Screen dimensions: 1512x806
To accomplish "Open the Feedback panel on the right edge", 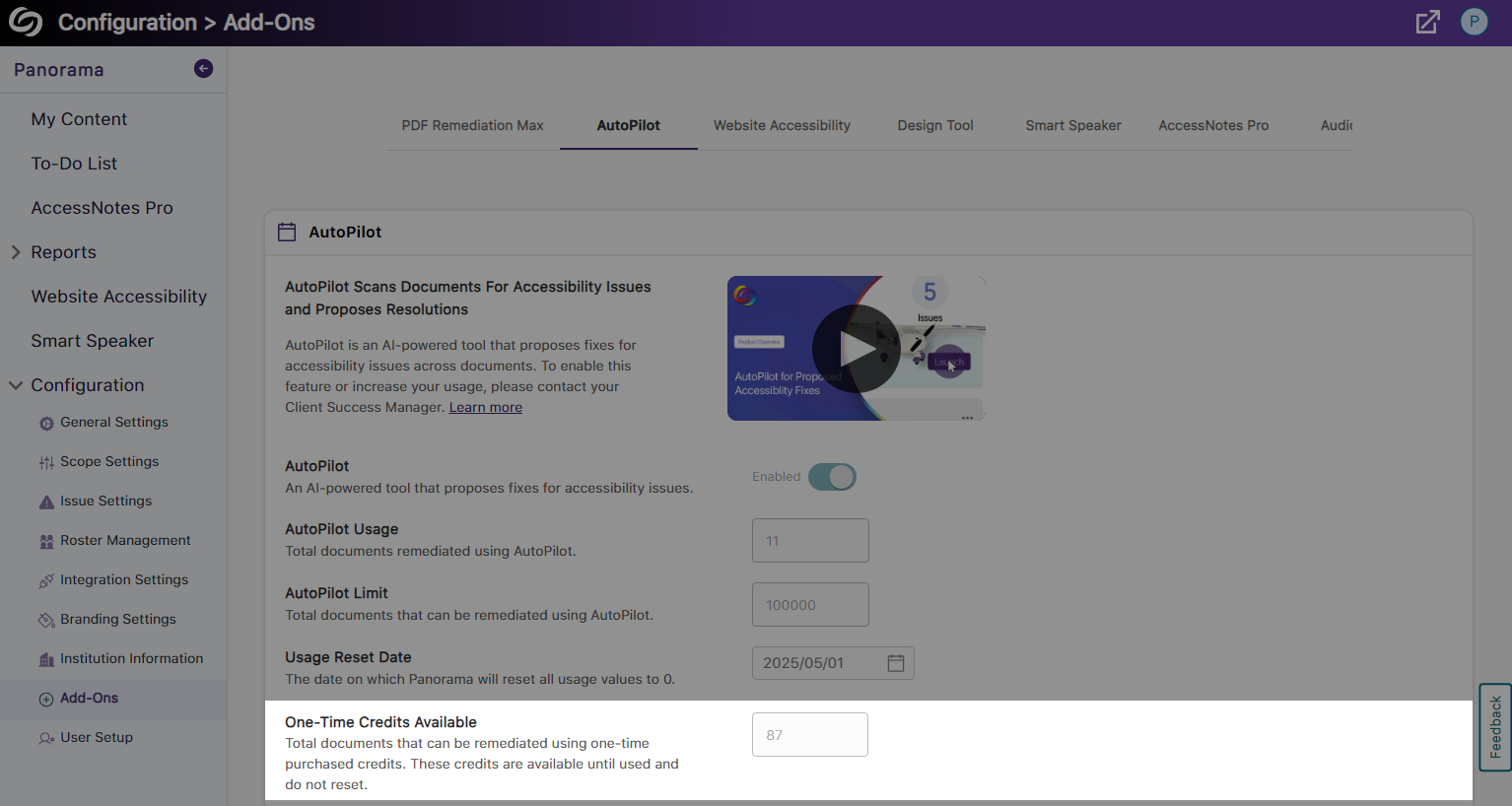I will pyautogui.click(x=1494, y=728).
